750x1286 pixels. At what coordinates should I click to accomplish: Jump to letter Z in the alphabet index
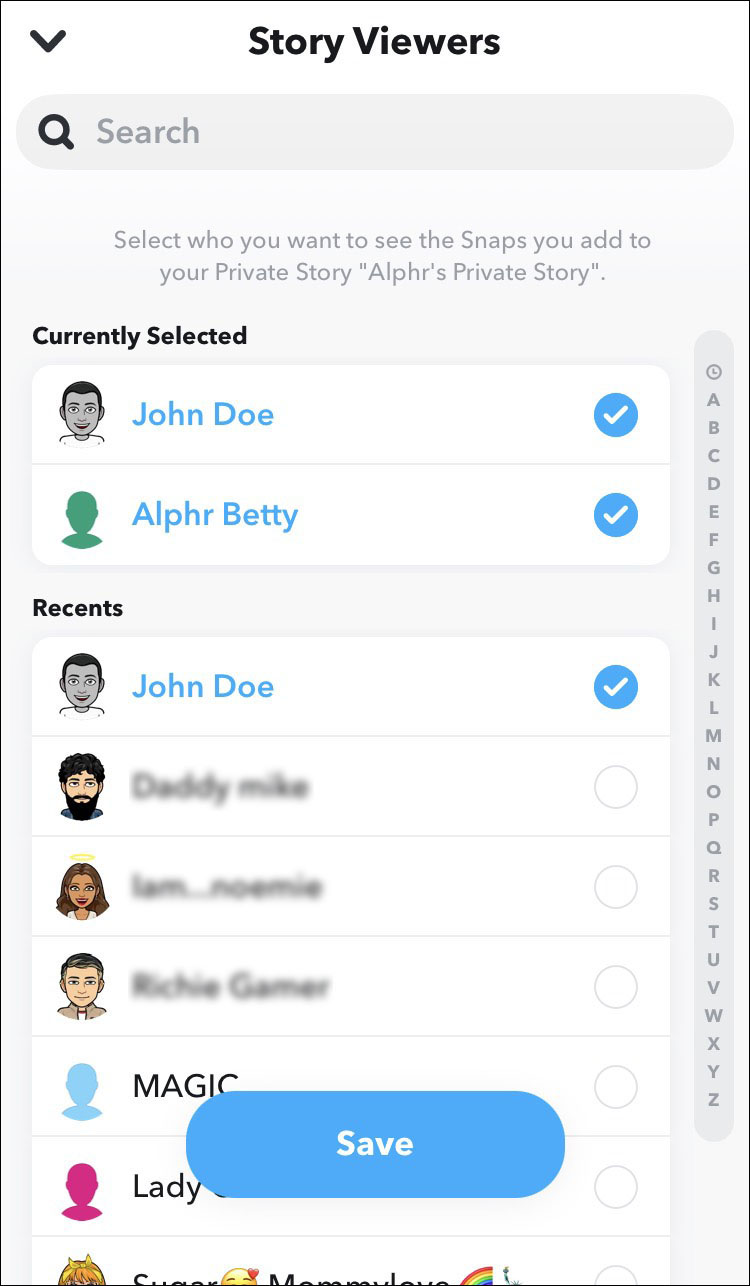(713, 1100)
